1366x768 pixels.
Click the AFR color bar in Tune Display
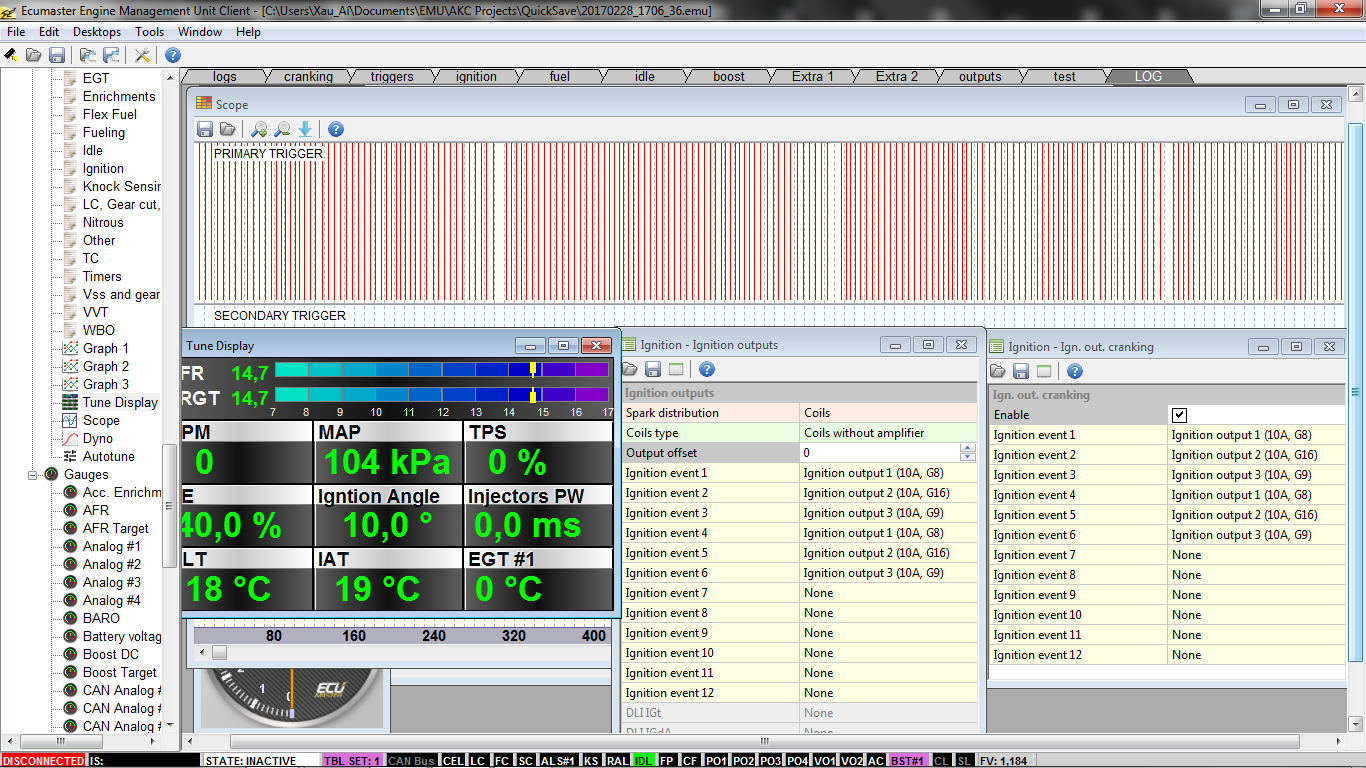(441, 370)
